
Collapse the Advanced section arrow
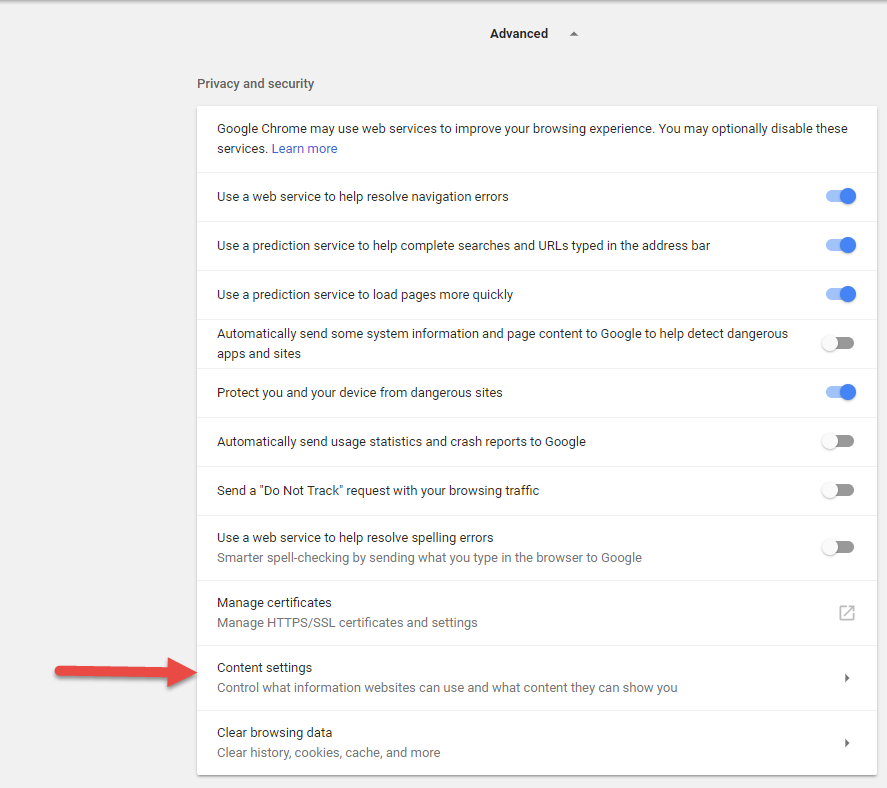(574, 34)
